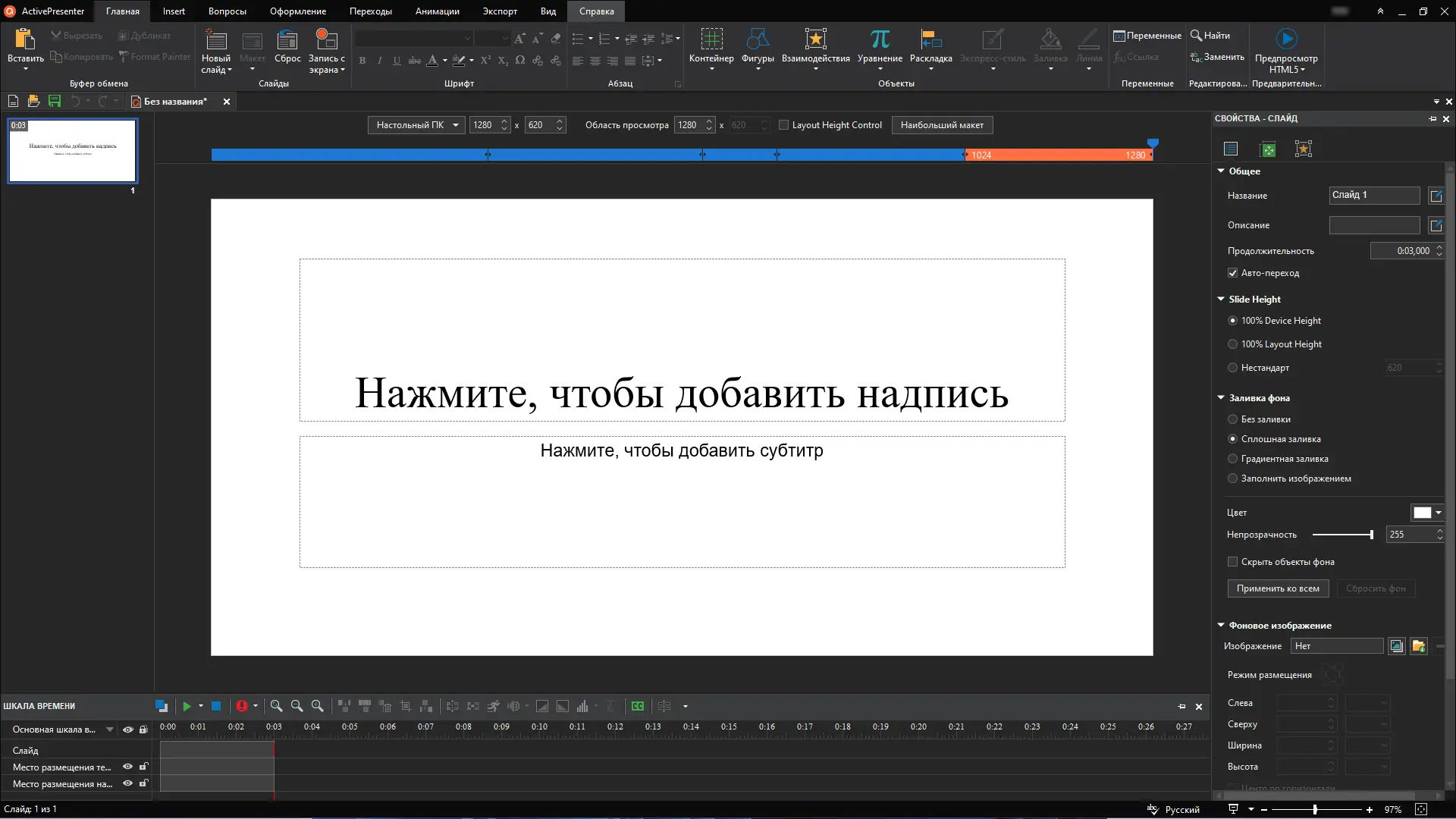1456x819 pixels.
Task: Toggle visibility of the main timeline eye icon
Action: (x=127, y=730)
